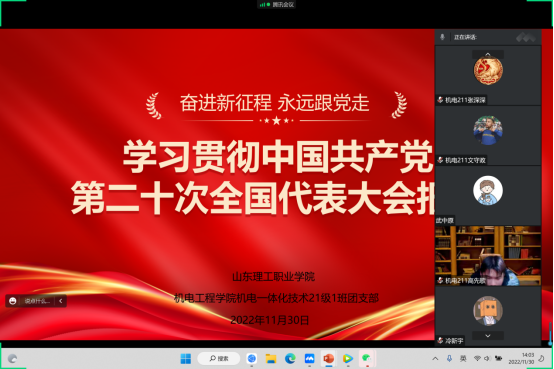This screenshot has width=554, height=369.
Task: Click the muted mic icon beside 冷新宇
Action: point(440,340)
